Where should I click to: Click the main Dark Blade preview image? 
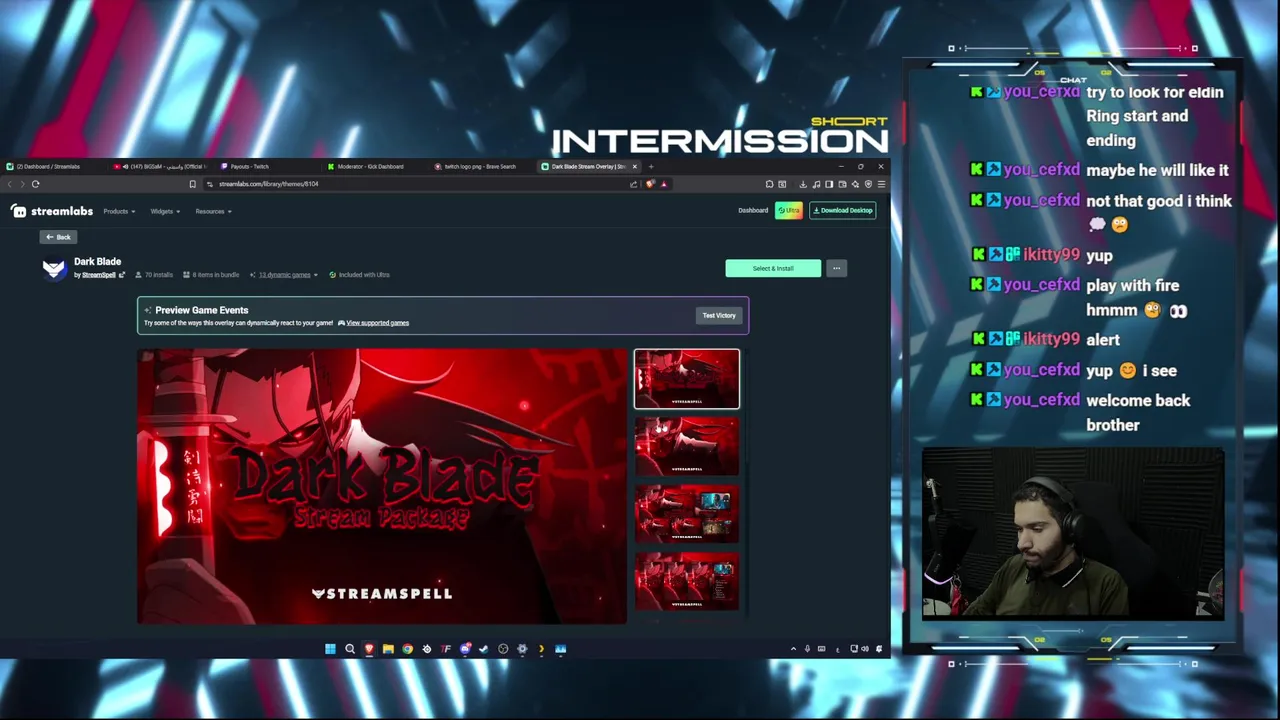click(382, 486)
